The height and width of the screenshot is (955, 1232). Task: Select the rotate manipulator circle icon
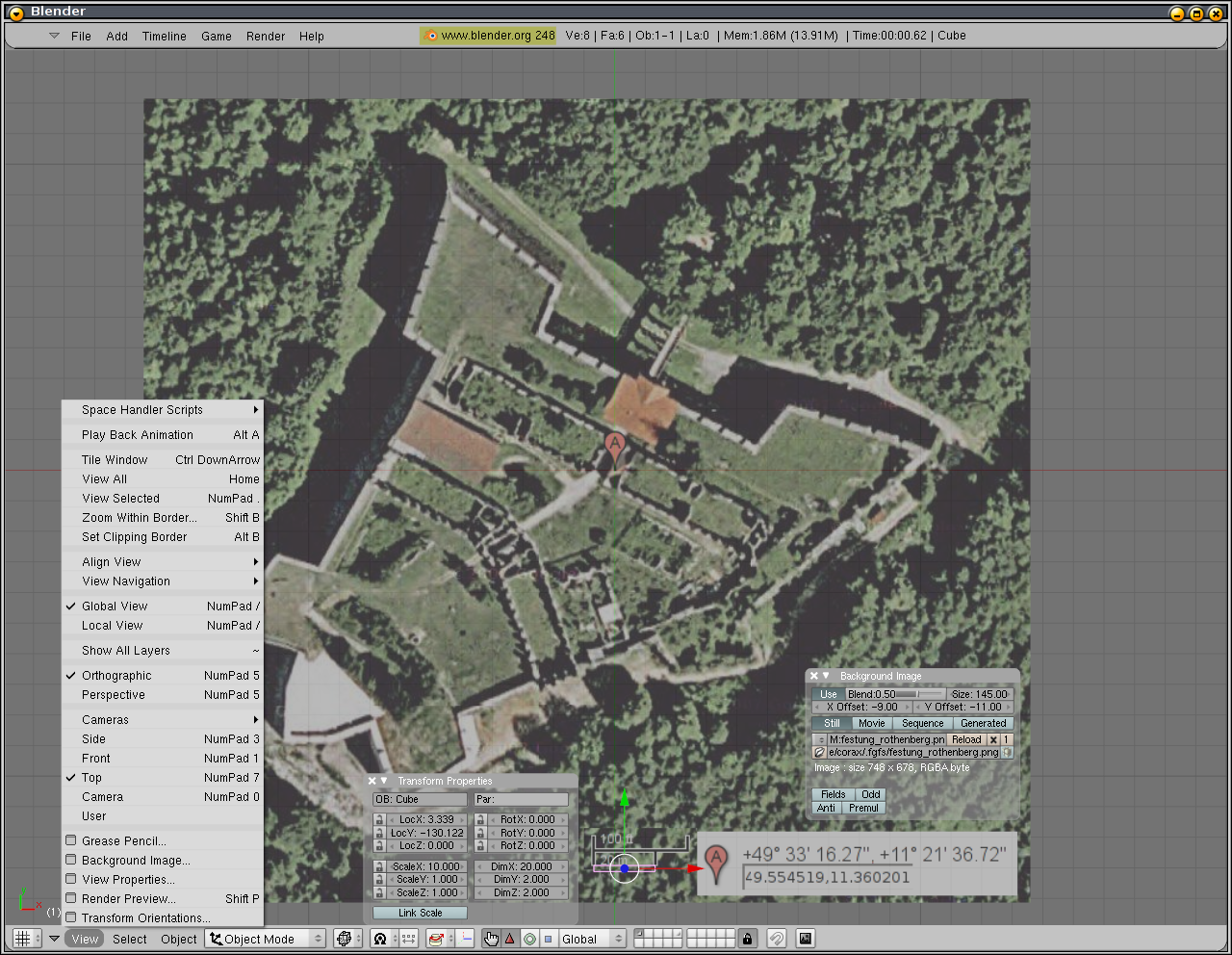coord(529,939)
